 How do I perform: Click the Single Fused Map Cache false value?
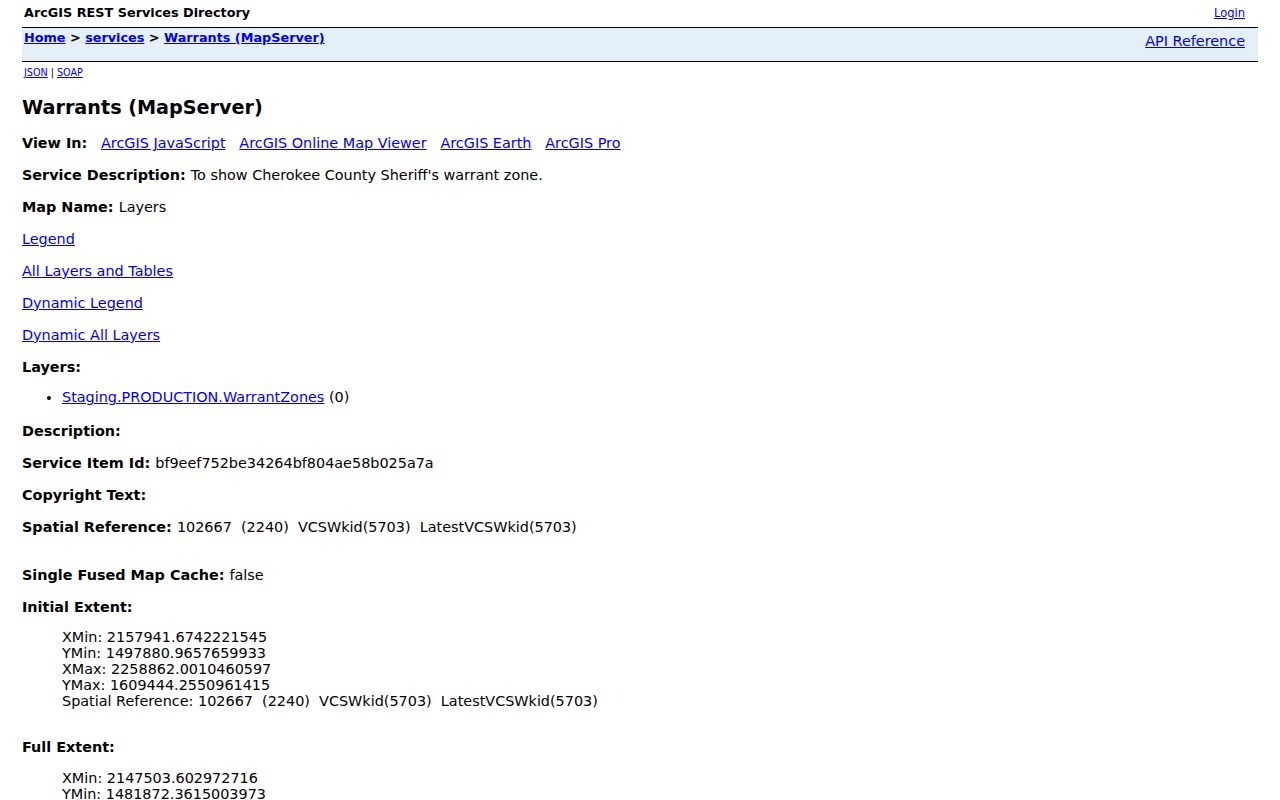click(x=246, y=575)
